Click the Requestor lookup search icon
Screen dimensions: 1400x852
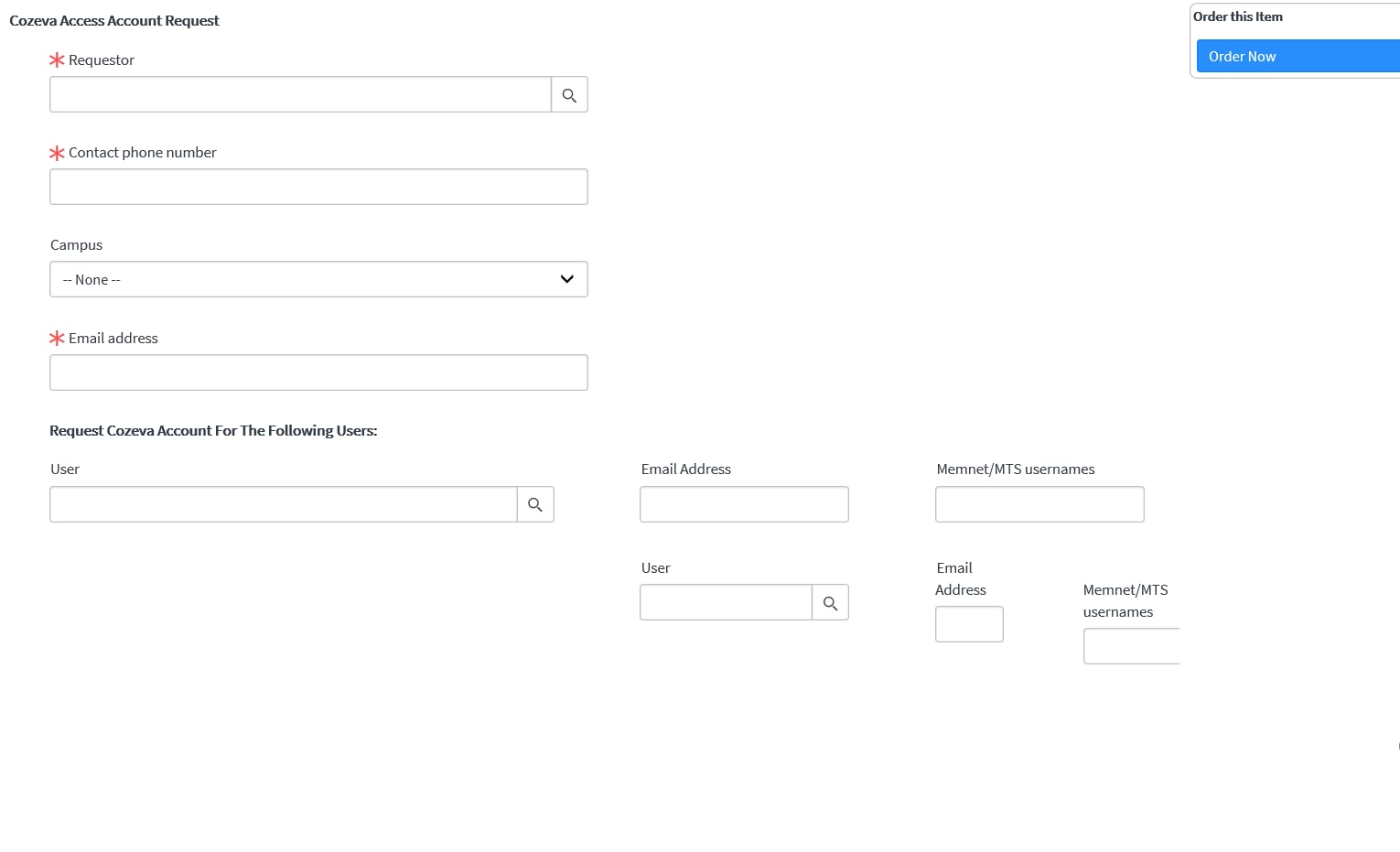pyautogui.click(x=569, y=95)
